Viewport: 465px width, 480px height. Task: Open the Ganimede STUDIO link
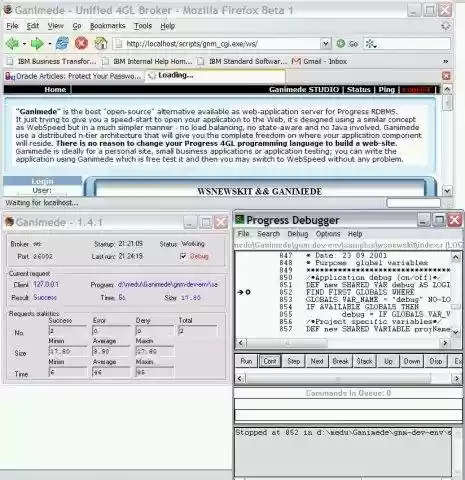click(x=304, y=89)
